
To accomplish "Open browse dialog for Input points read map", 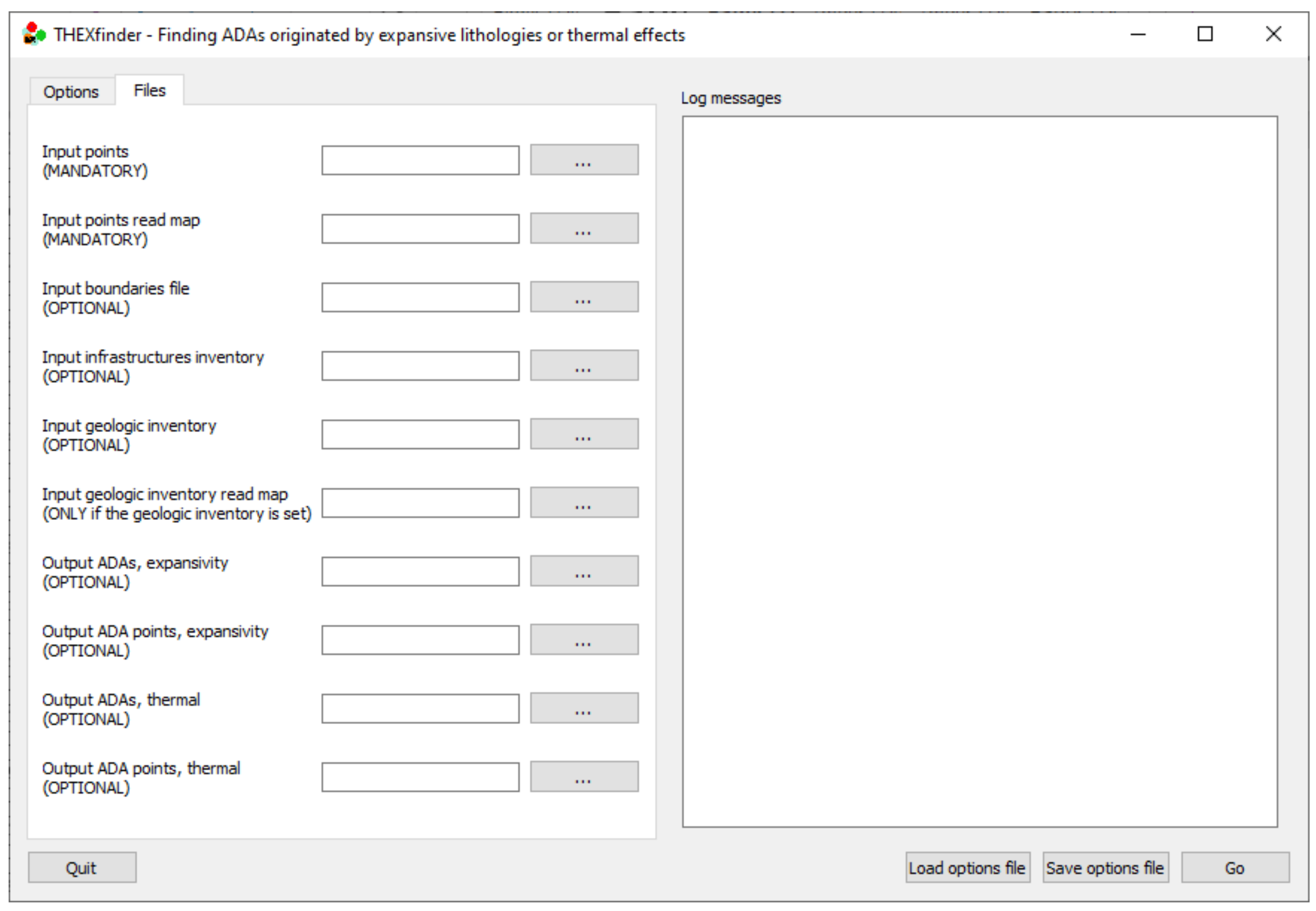I will point(584,228).
